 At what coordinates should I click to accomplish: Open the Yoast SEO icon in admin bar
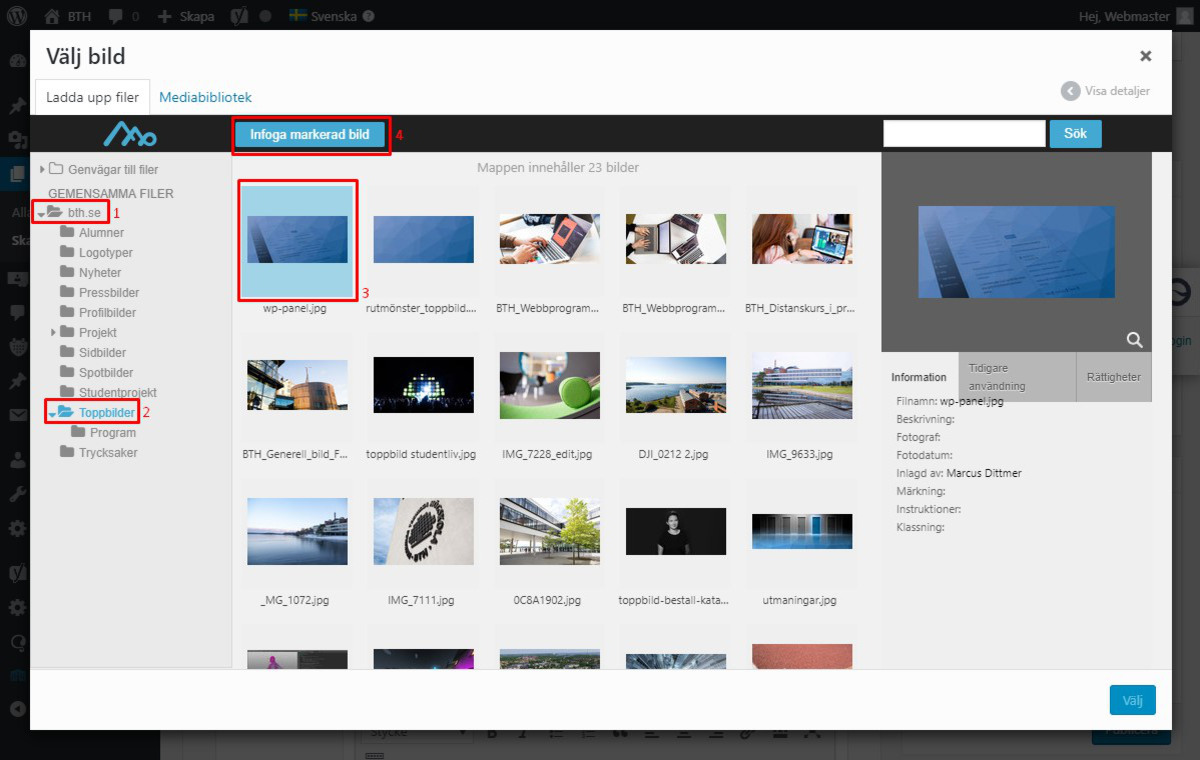point(241,16)
